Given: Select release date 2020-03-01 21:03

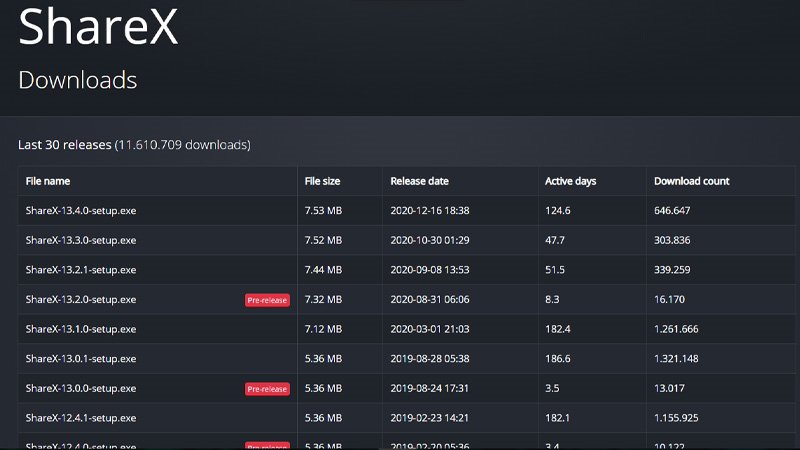Looking at the screenshot, I should (x=430, y=329).
